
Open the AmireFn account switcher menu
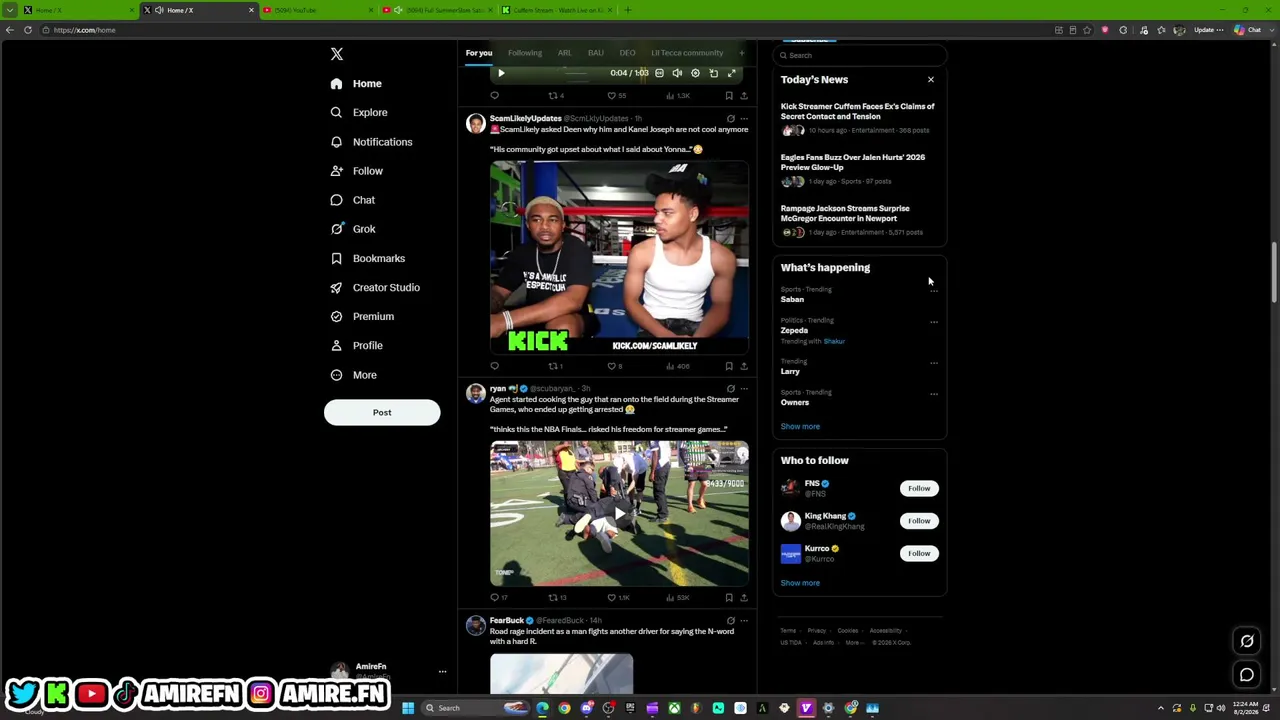click(442, 672)
